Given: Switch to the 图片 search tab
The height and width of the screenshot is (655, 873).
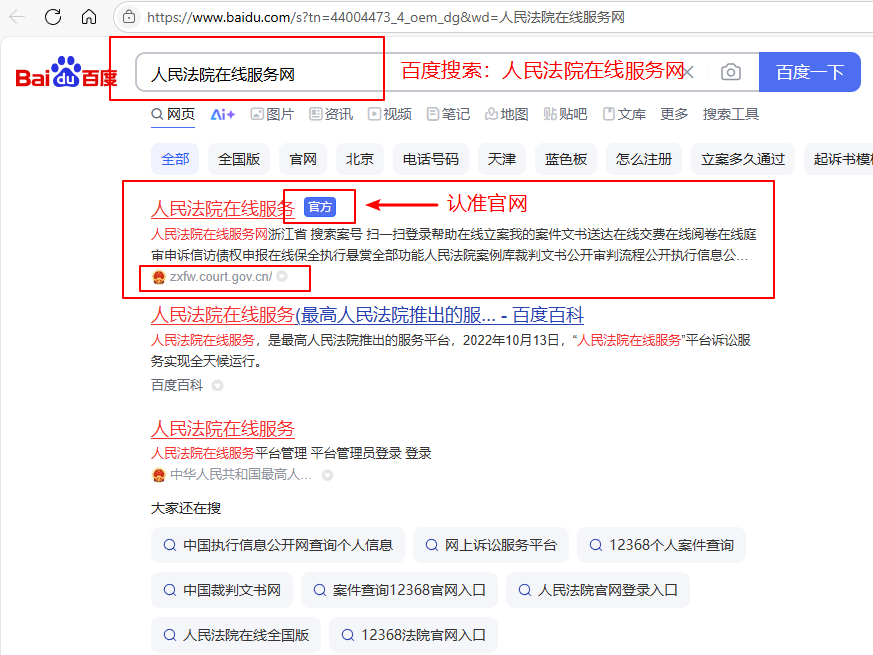Looking at the screenshot, I should coord(272,114).
